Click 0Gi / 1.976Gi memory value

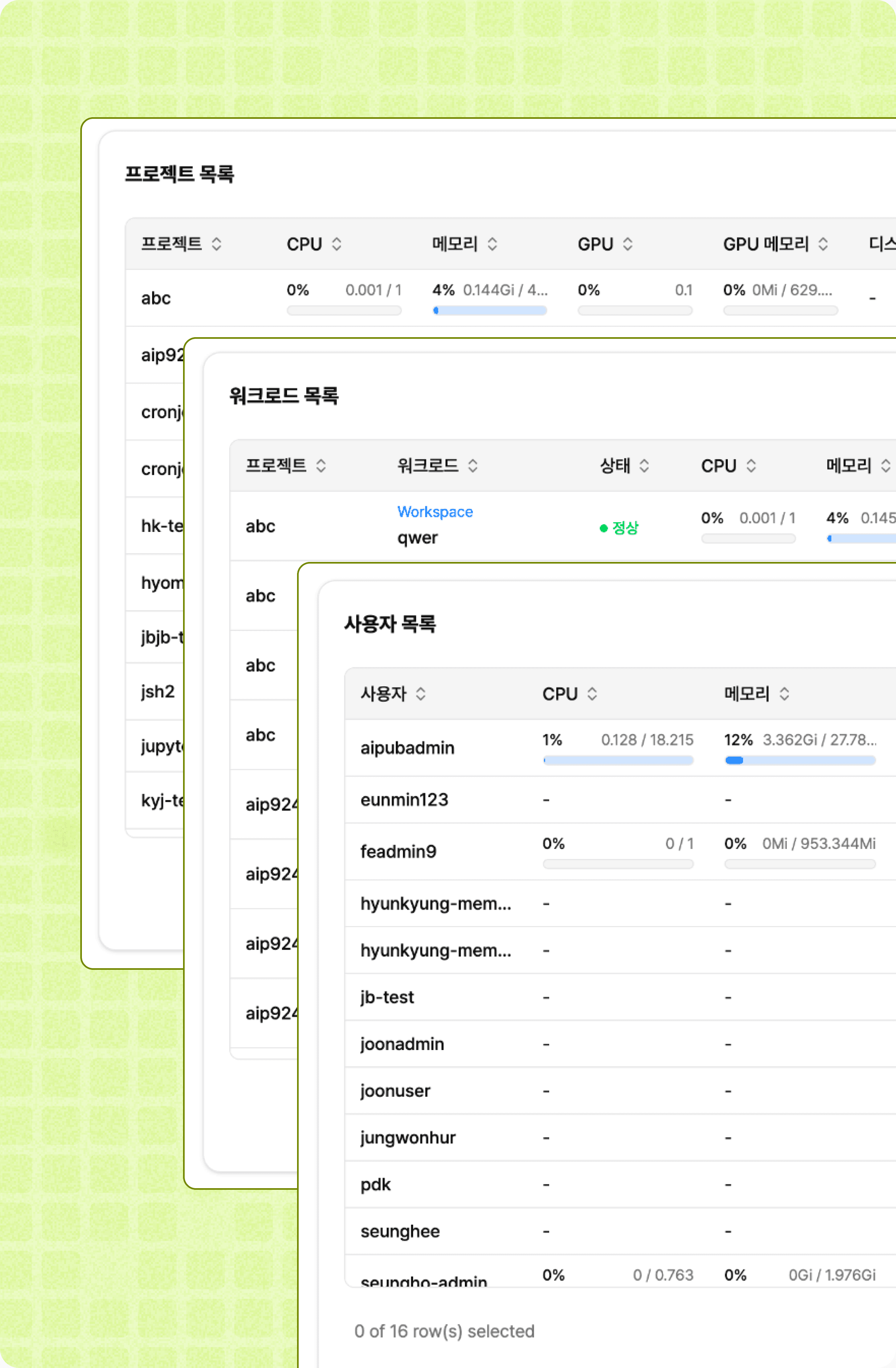tap(832, 1275)
